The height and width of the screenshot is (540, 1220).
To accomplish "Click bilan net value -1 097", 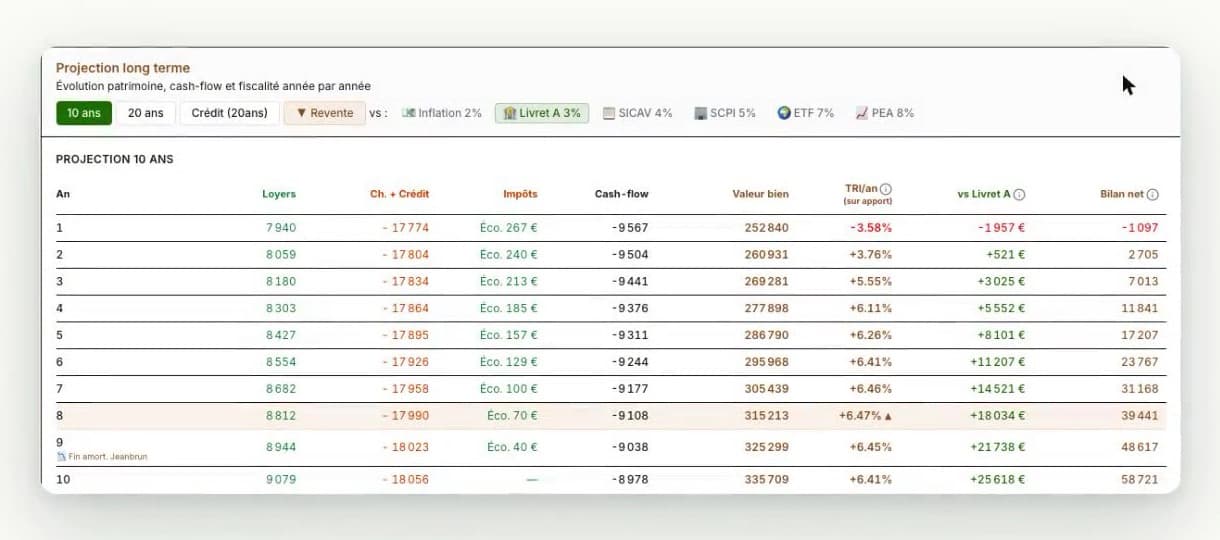I will pos(1139,228).
